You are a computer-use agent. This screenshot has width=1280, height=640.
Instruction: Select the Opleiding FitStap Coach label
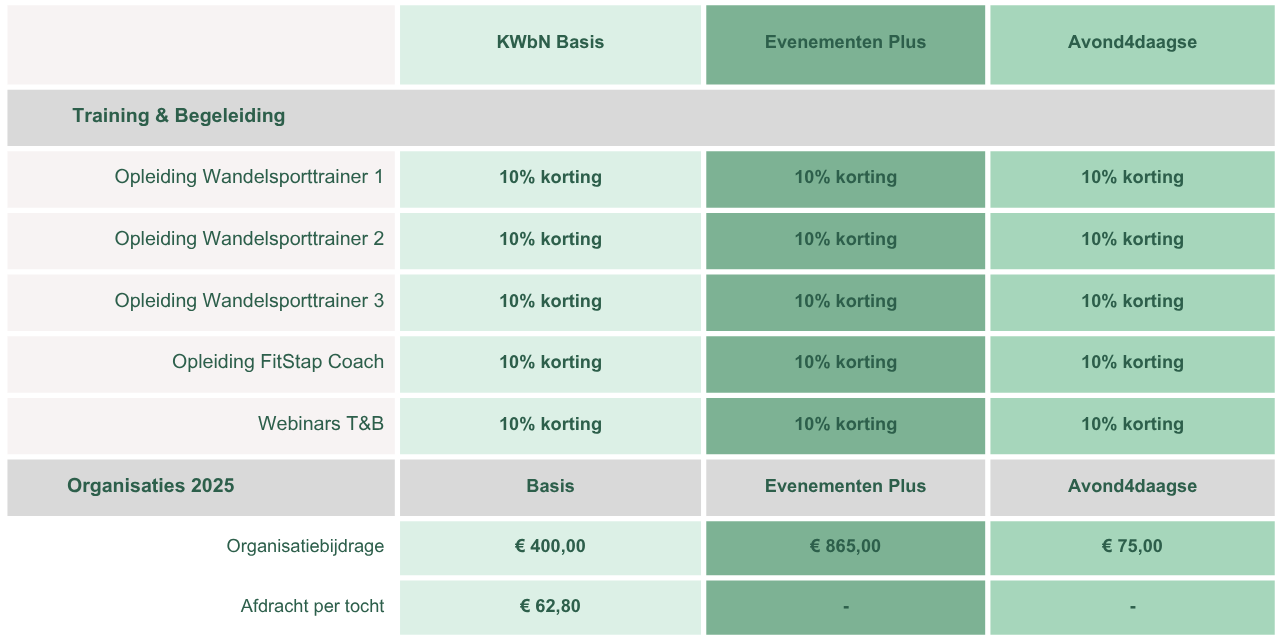pyautogui.click(x=278, y=362)
